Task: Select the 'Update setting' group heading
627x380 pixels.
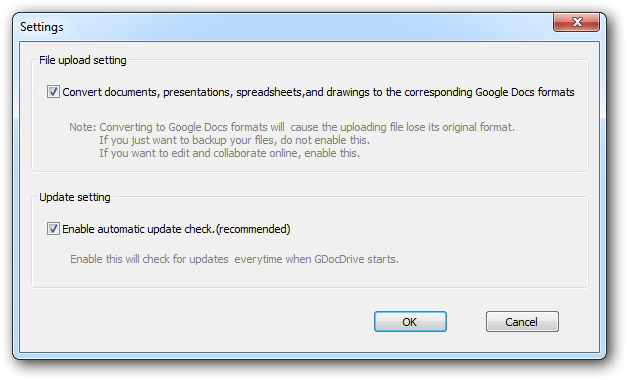Action: coord(75,197)
